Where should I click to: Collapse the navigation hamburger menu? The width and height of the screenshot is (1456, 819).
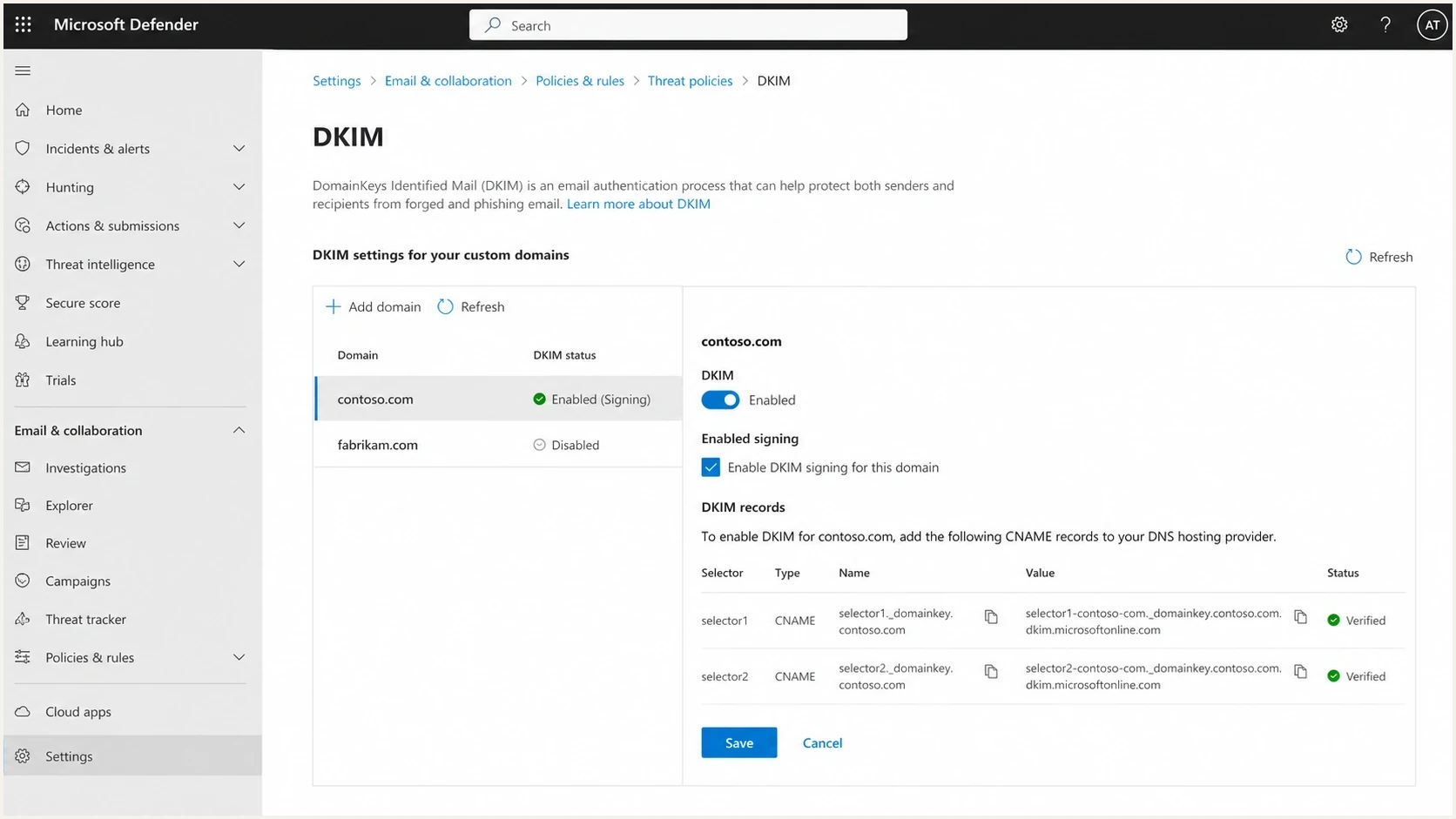pyautogui.click(x=23, y=70)
